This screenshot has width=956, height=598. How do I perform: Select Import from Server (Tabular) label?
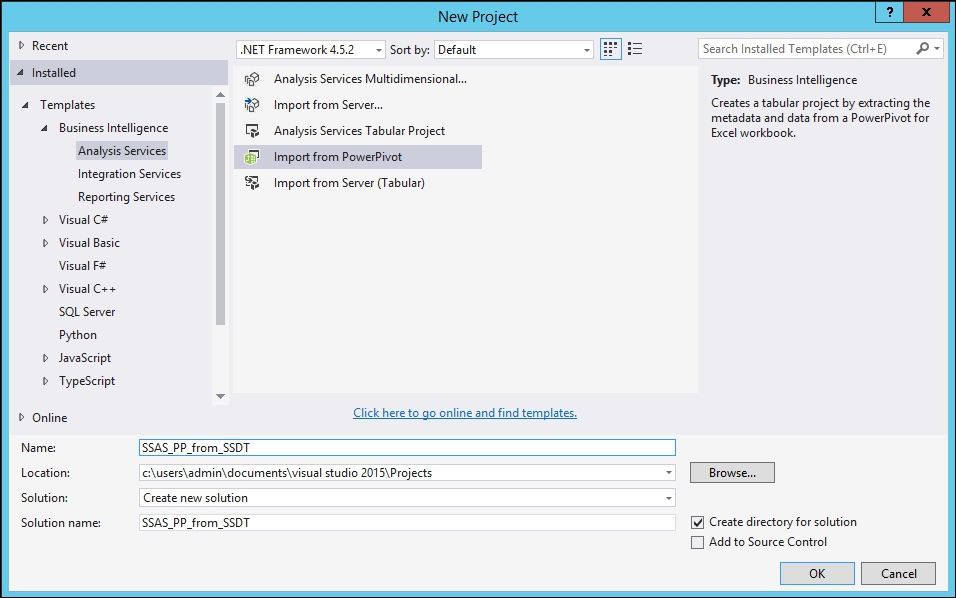pos(349,183)
